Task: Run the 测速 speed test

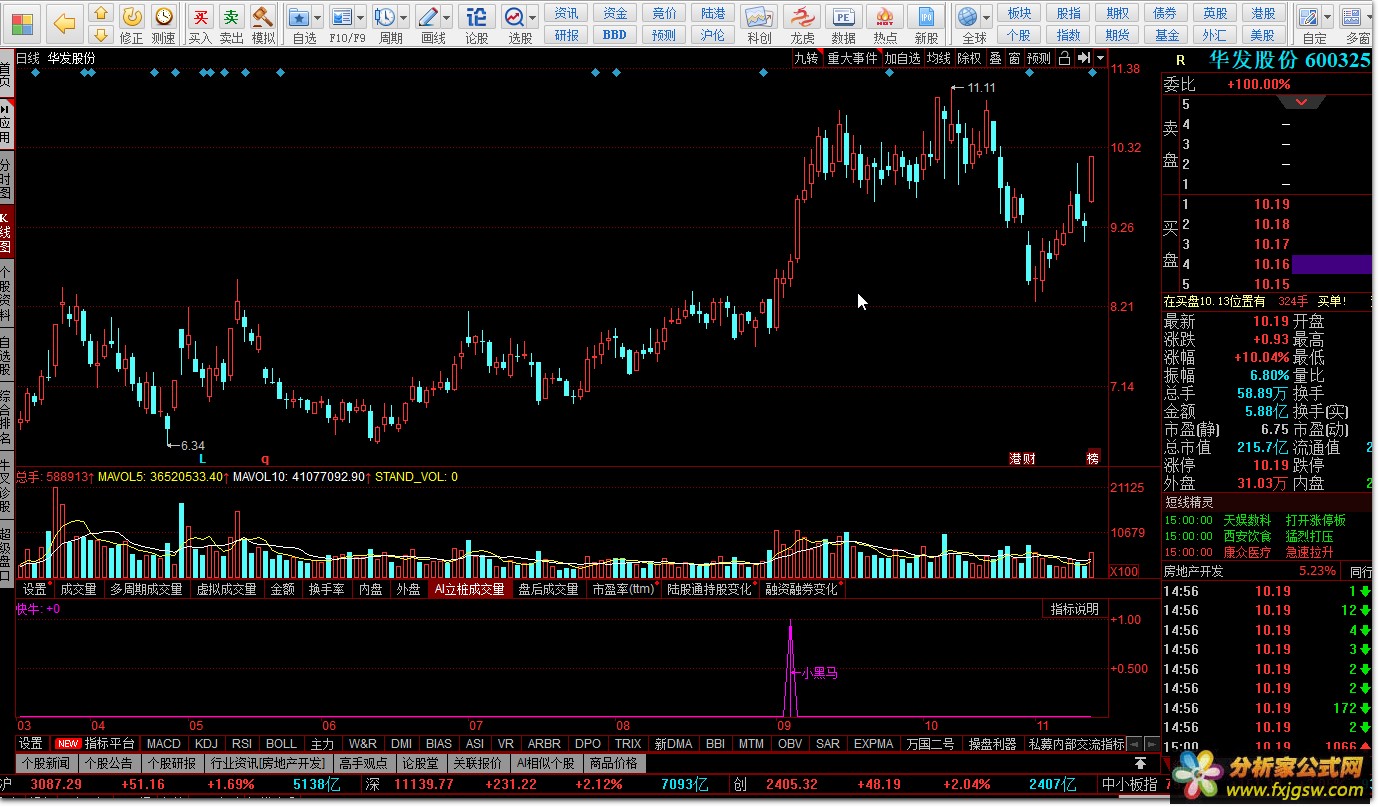Action: (163, 24)
